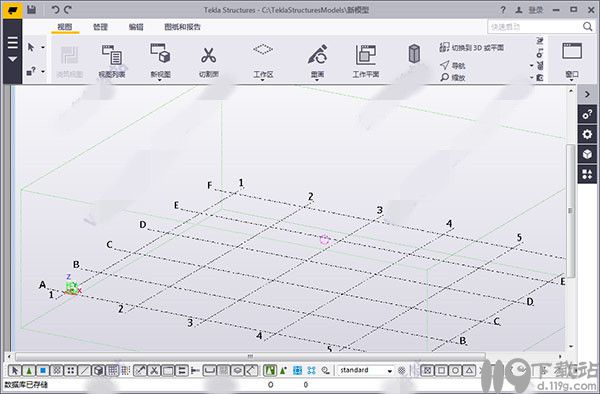Expand the Zoom (缩放) dropdown arrow
This screenshot has width=600, height=394.
coord(532,78)
